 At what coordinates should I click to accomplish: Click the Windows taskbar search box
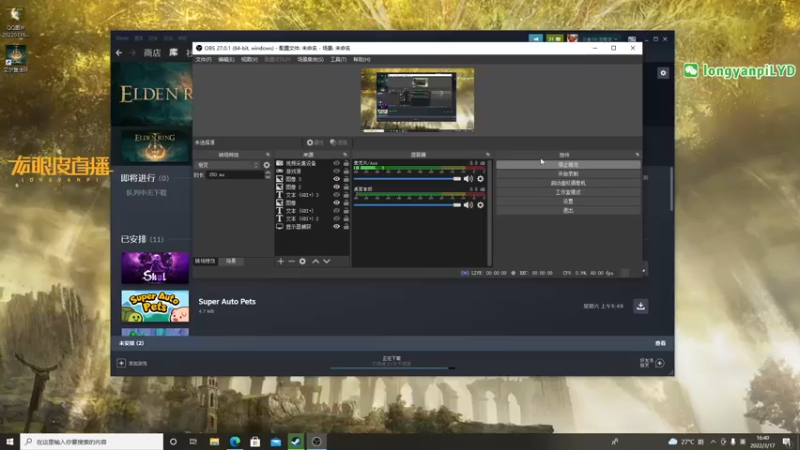[92, 441]
